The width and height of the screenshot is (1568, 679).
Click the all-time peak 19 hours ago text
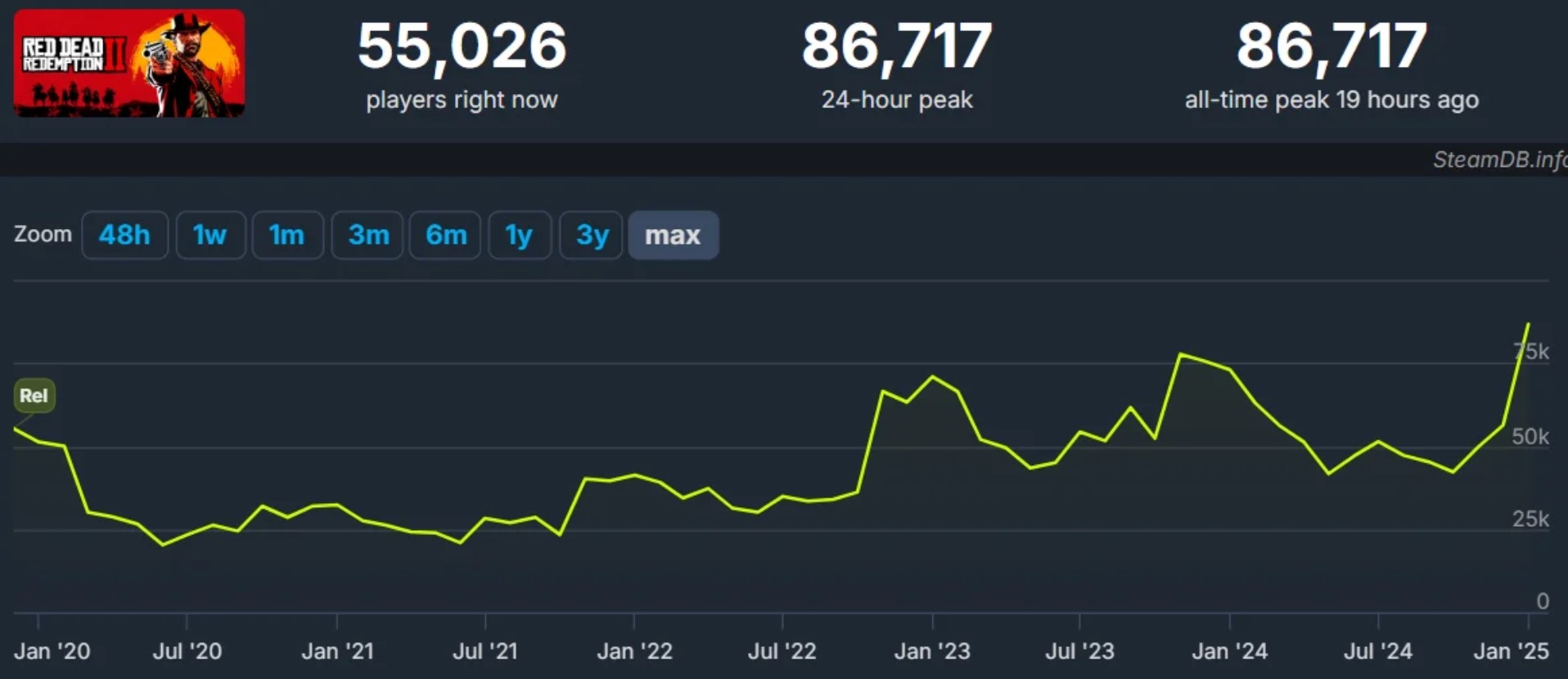coord(1331,100)
